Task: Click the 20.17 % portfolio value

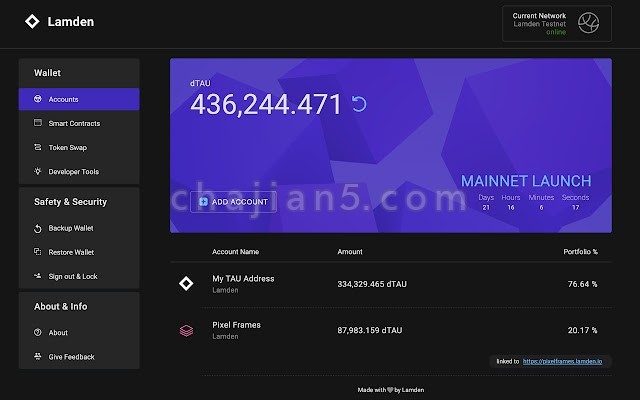Action: click(582, 330)
